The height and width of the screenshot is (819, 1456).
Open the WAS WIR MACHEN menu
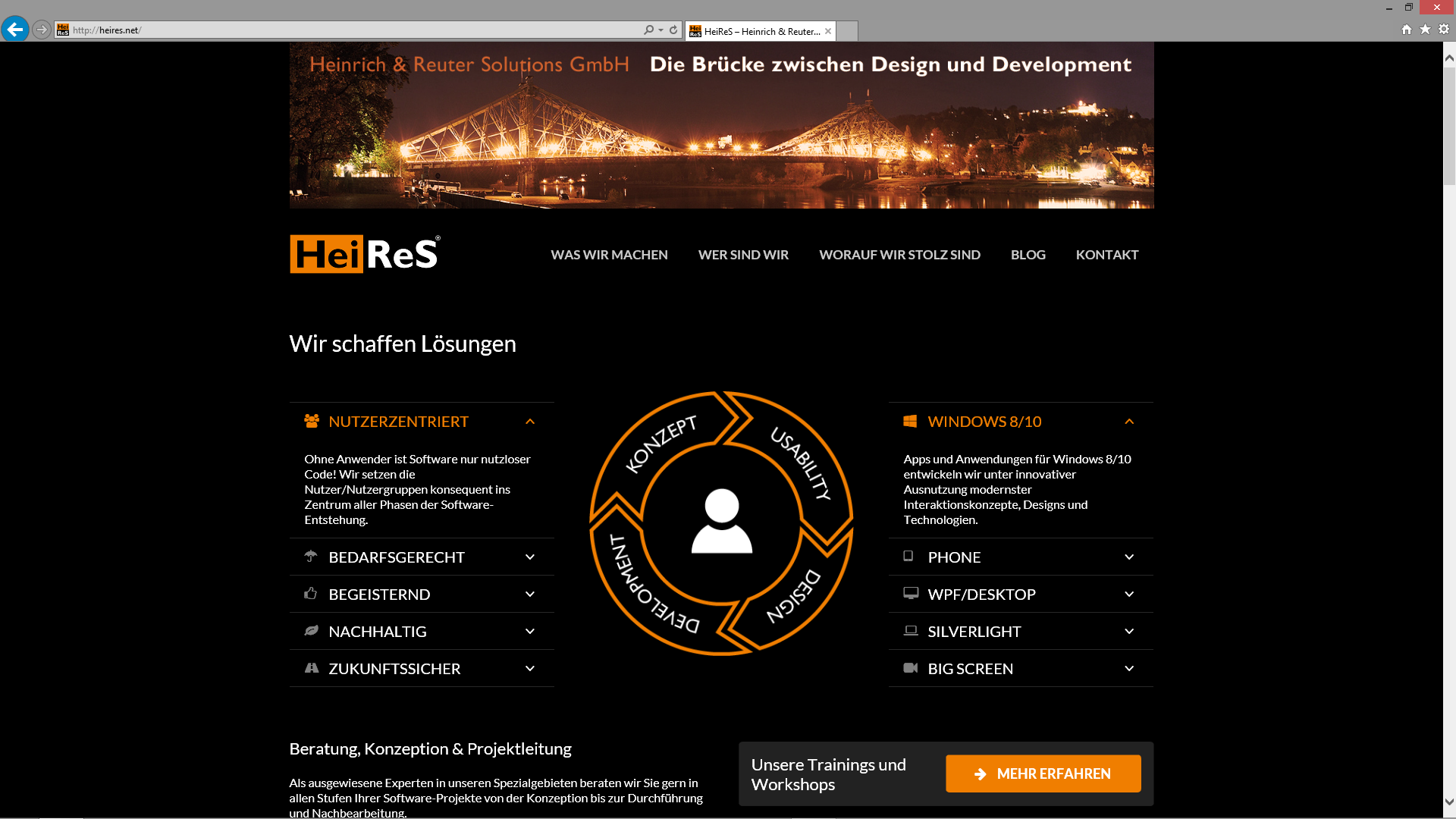[609, 255]
